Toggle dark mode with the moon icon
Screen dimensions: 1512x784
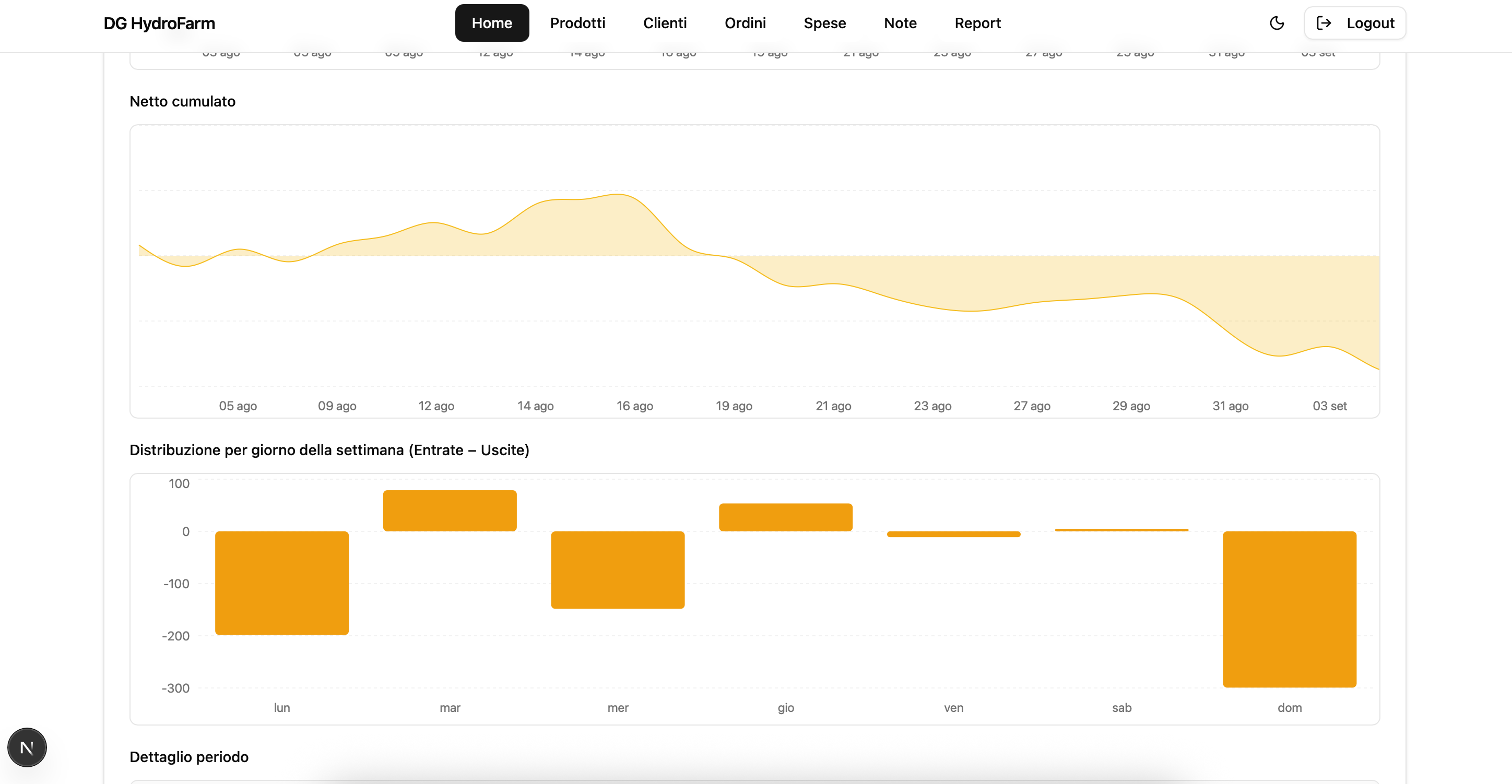point(1277,23)
